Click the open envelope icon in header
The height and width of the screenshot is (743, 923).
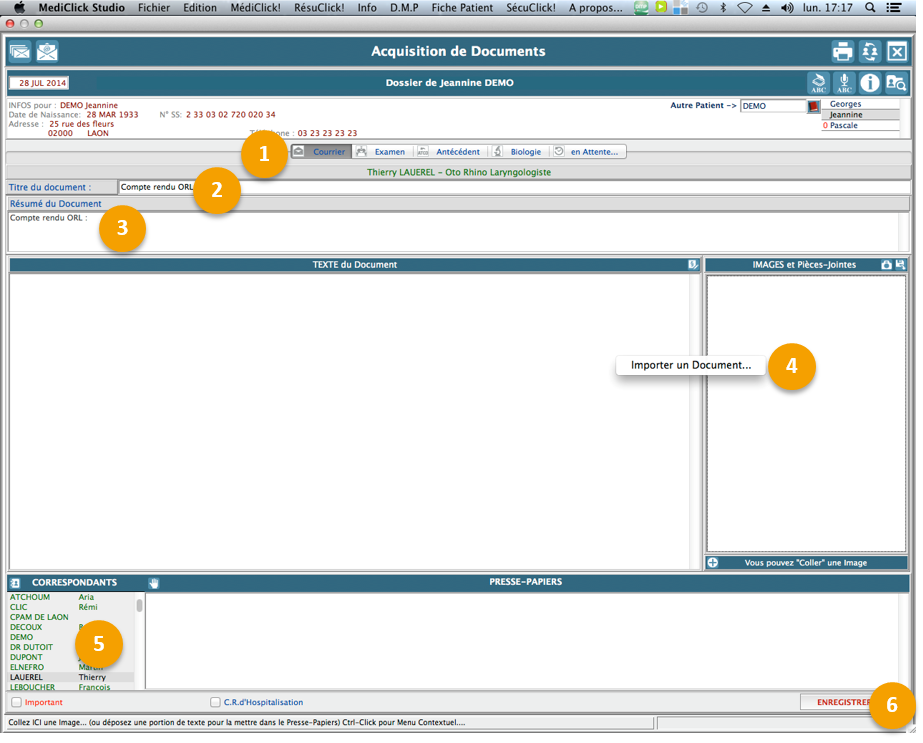pyautogui.click(x=47, y=52)
